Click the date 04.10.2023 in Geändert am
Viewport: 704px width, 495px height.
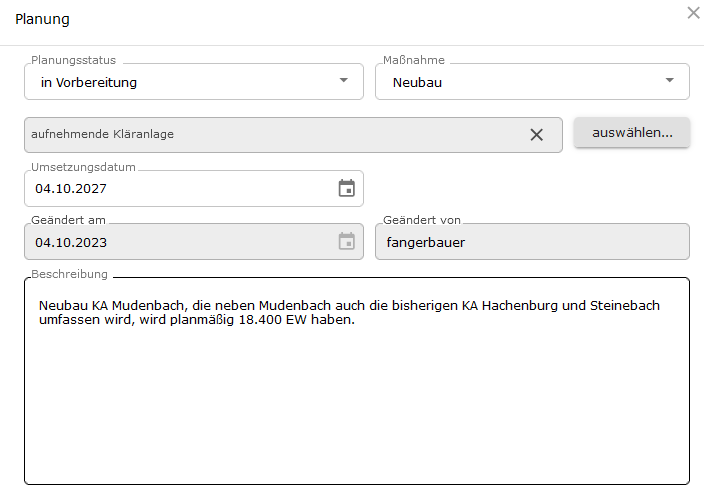(x=71, y=243)
